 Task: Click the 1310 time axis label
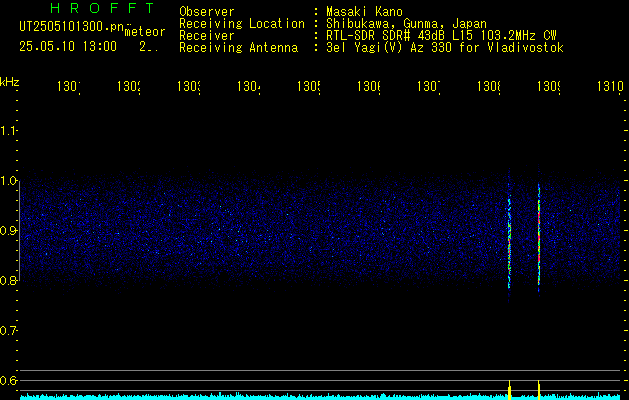[610, 86]
